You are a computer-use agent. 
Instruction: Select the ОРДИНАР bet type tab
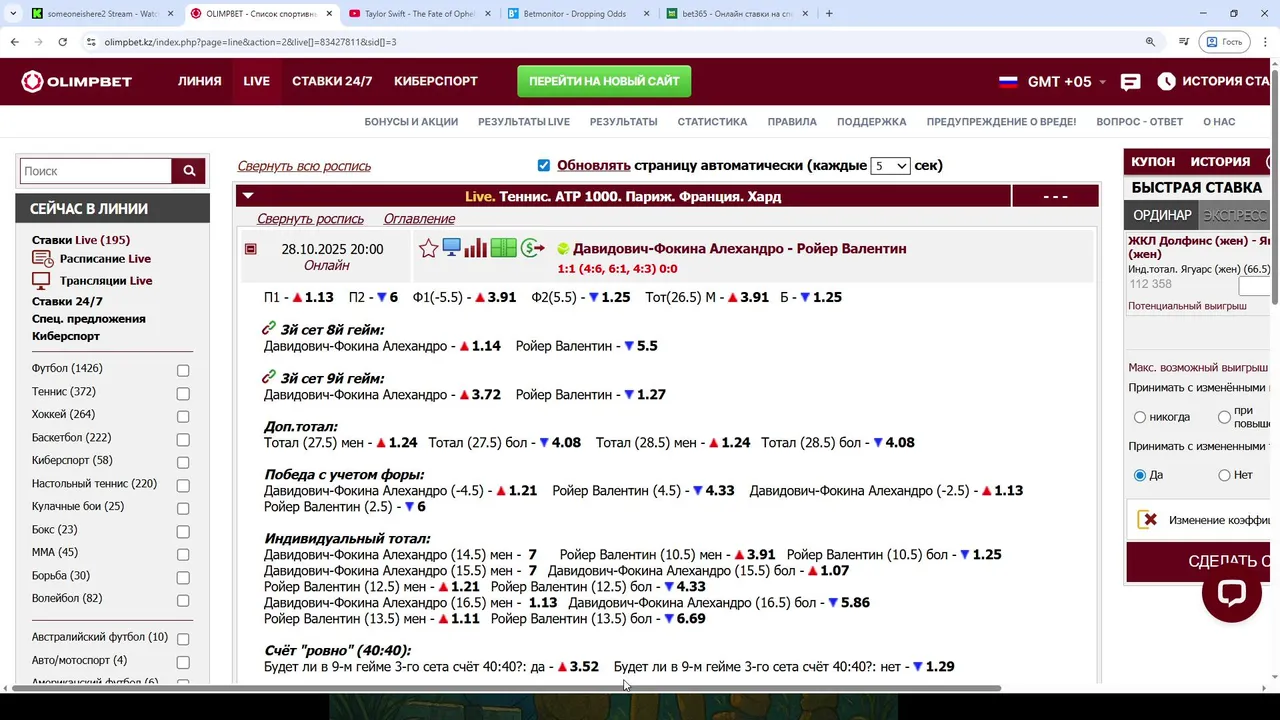[1162, 215]
